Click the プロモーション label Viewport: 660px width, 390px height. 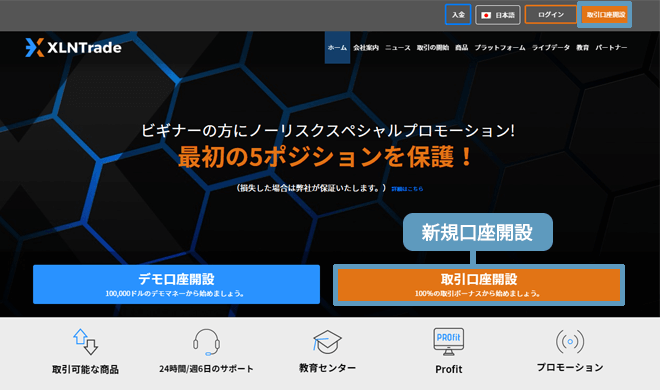pos(570,368)
